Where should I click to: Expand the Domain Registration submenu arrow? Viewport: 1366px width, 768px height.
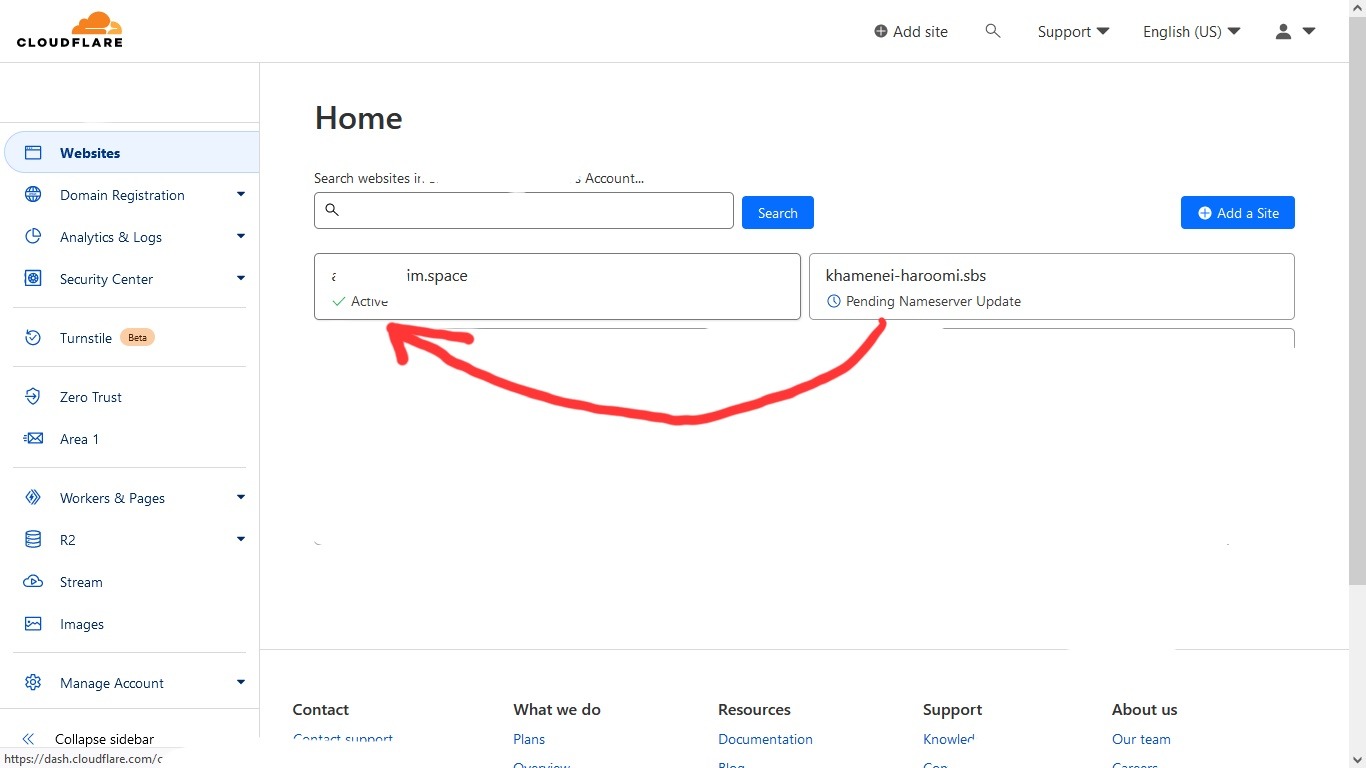click(241, 195)
